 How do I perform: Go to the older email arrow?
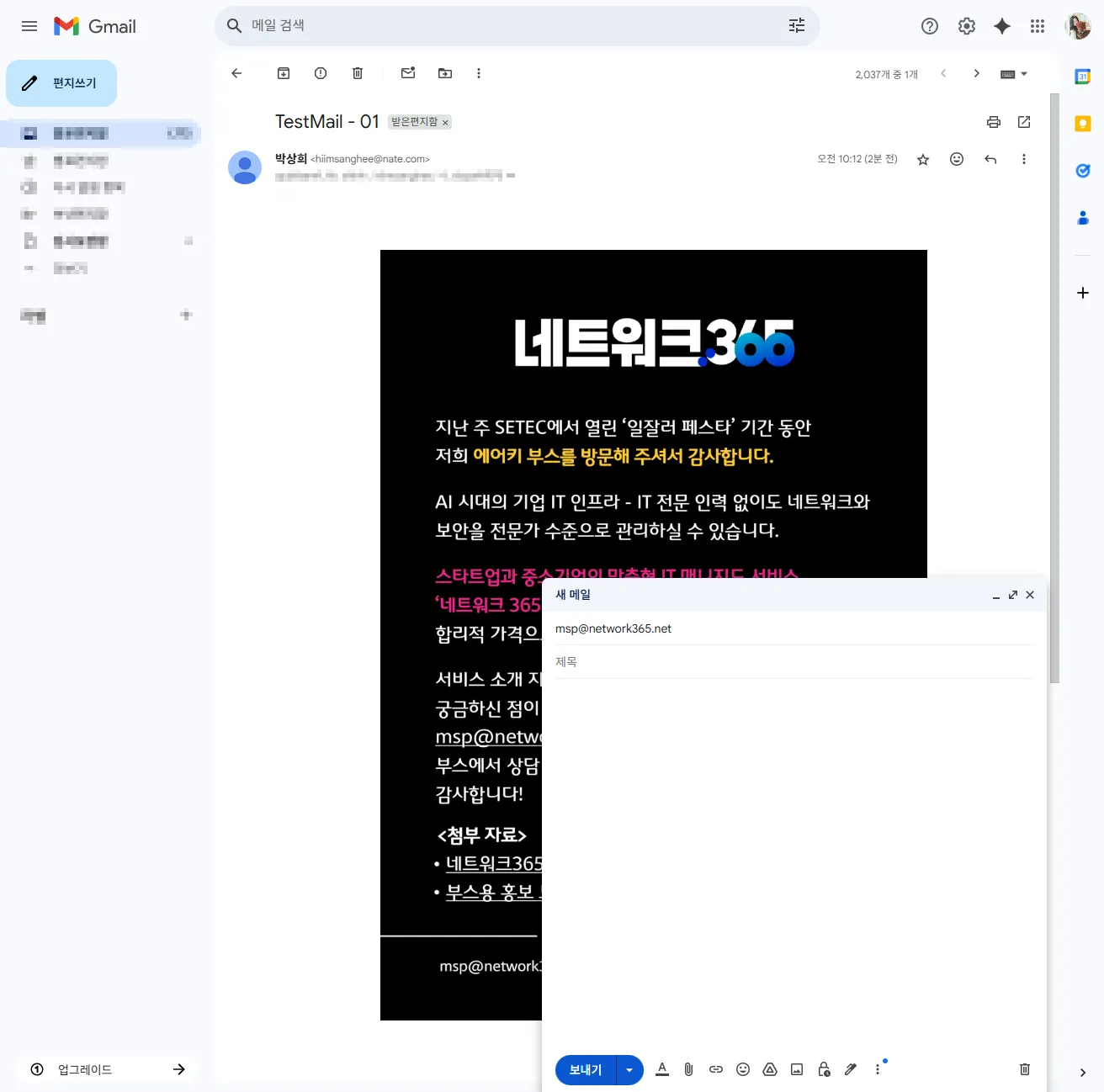tap(976, 73)
